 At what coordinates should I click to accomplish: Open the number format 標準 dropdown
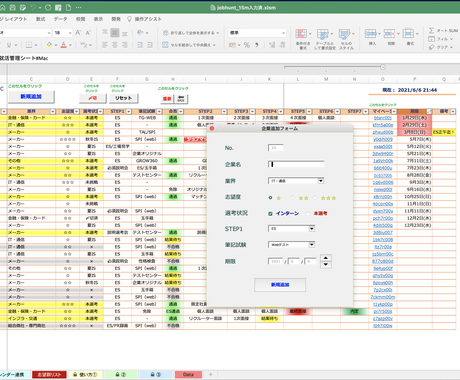click(x=284, y=33)
